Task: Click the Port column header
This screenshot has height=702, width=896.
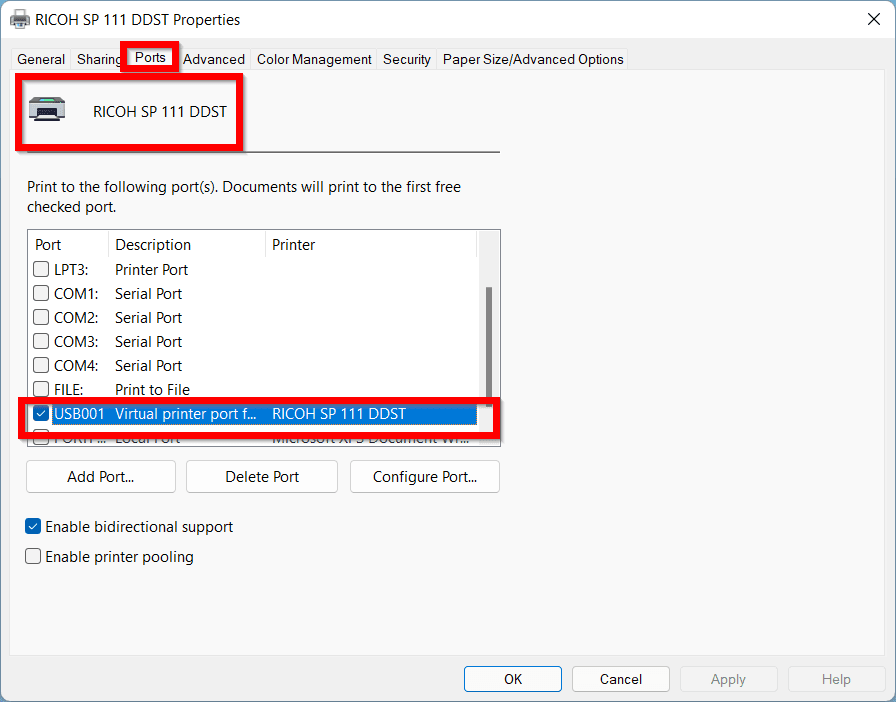Action: 68,245
